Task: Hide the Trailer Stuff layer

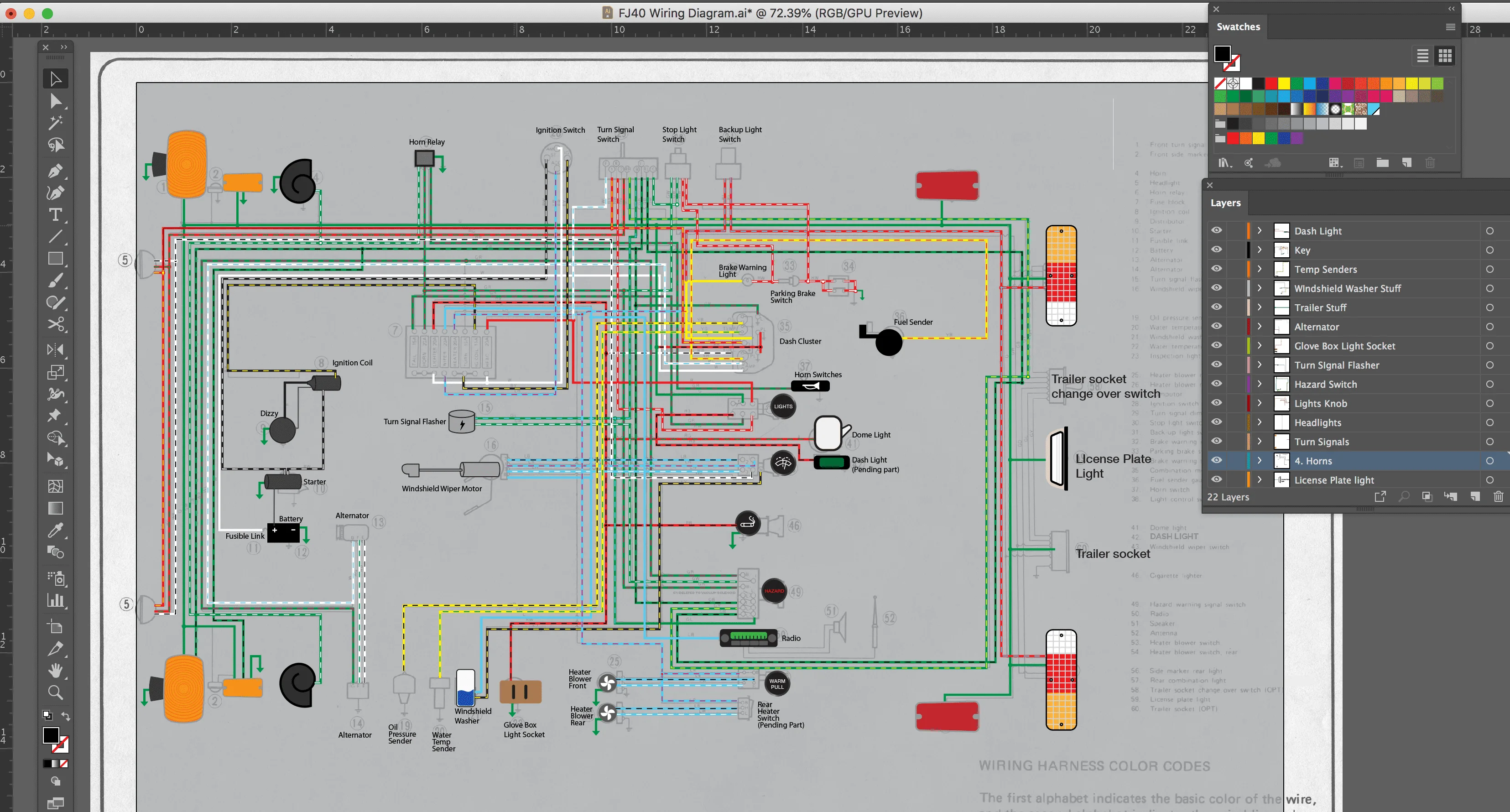Action: [x=1216, y=307]
